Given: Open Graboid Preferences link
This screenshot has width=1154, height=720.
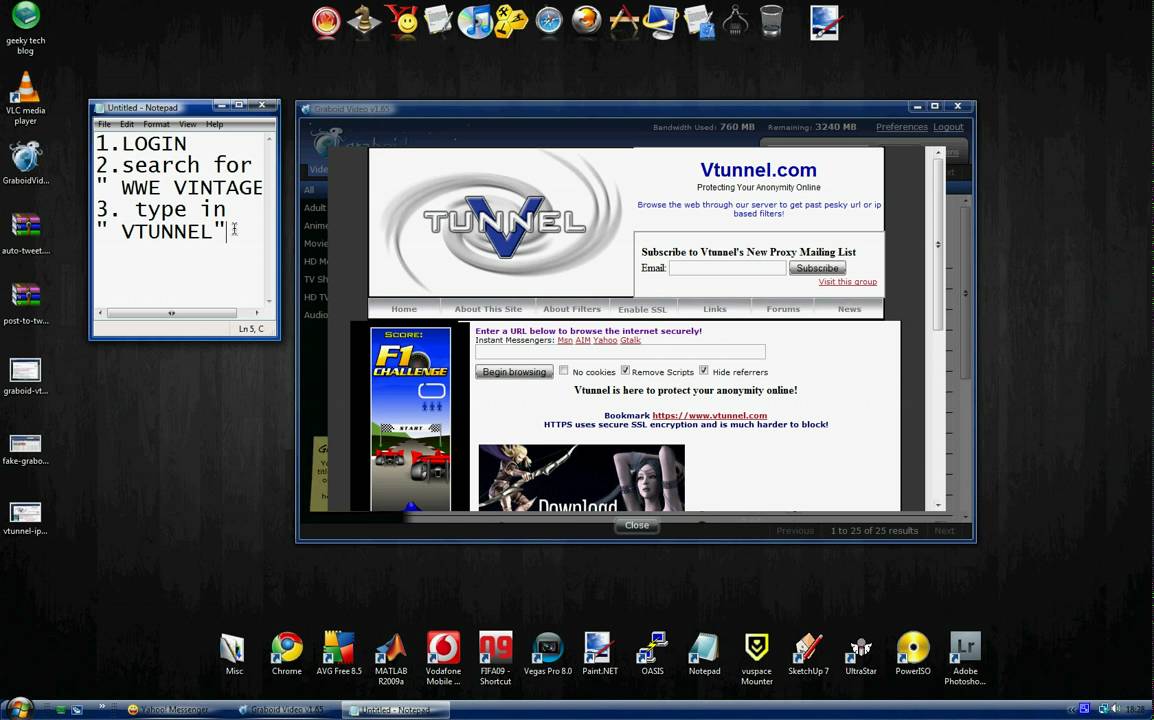Looking at the screenshot, I should tap(902, 127).
